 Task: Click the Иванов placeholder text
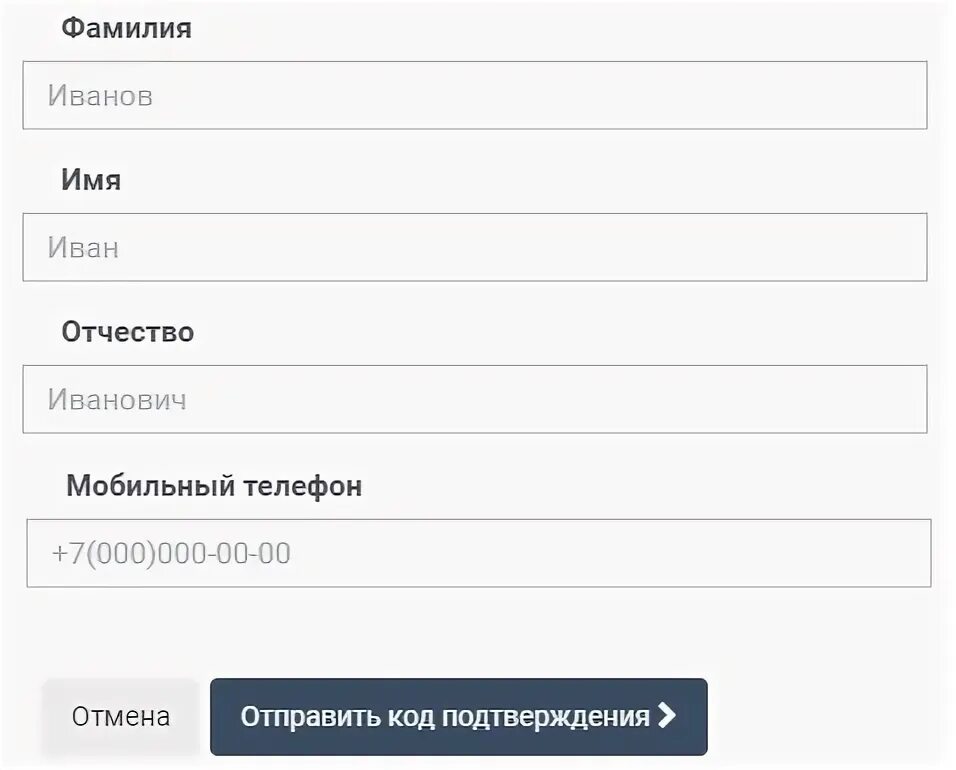coord(100,97)
